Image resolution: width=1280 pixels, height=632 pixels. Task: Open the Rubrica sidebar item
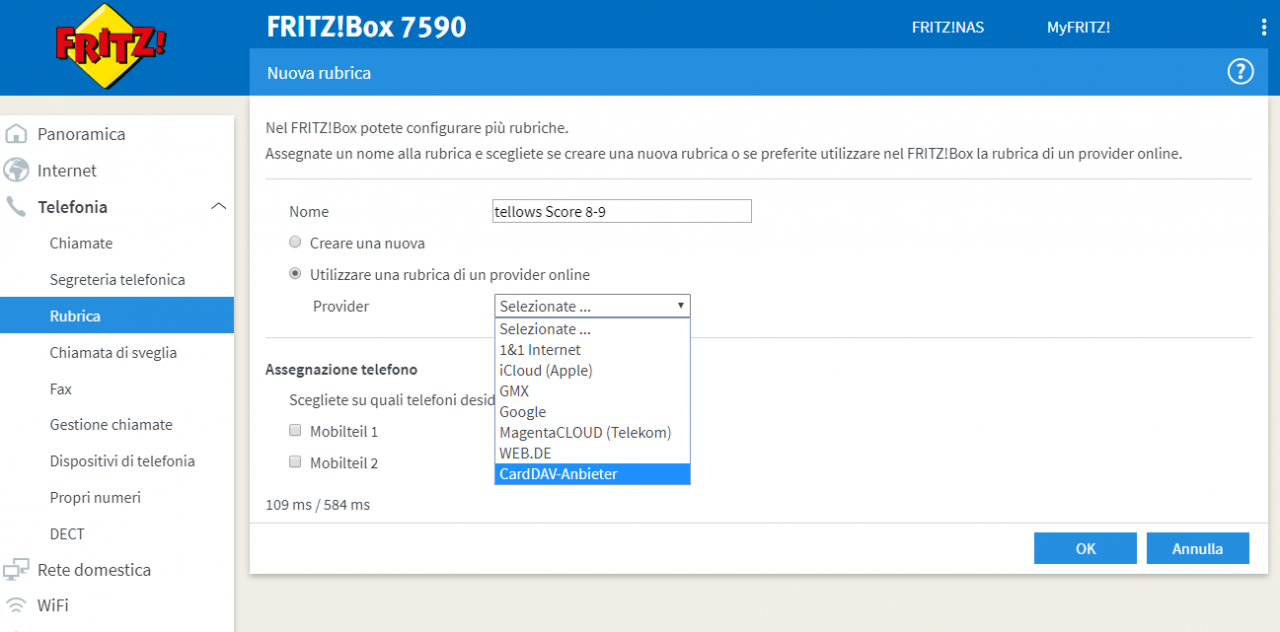tap(117, 316)
